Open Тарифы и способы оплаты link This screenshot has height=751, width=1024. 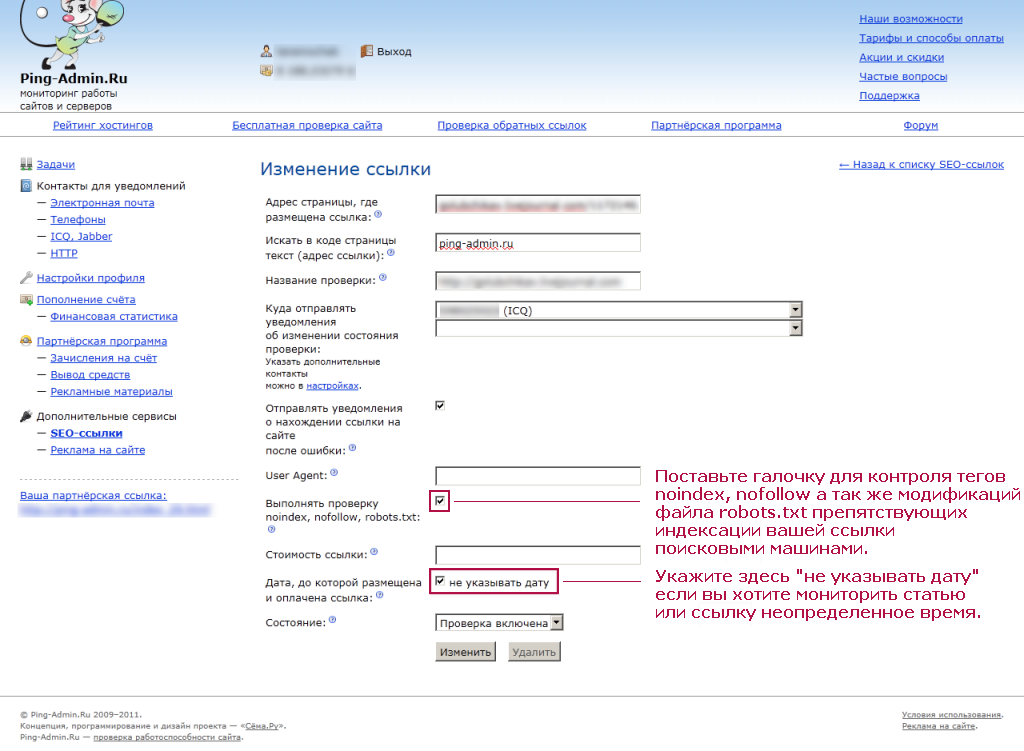(x=931, y=38)
